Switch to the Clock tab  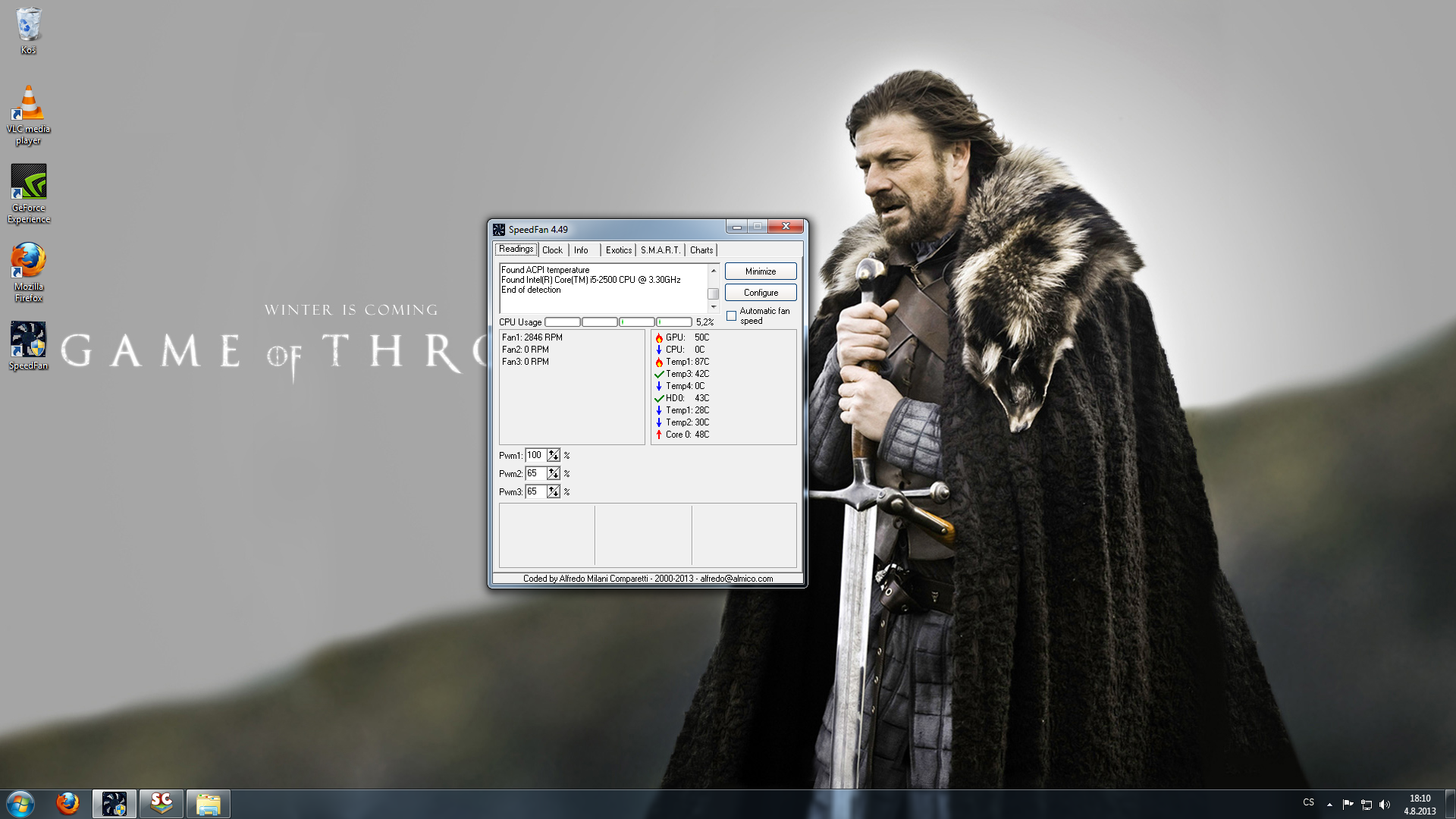(552, 250)
